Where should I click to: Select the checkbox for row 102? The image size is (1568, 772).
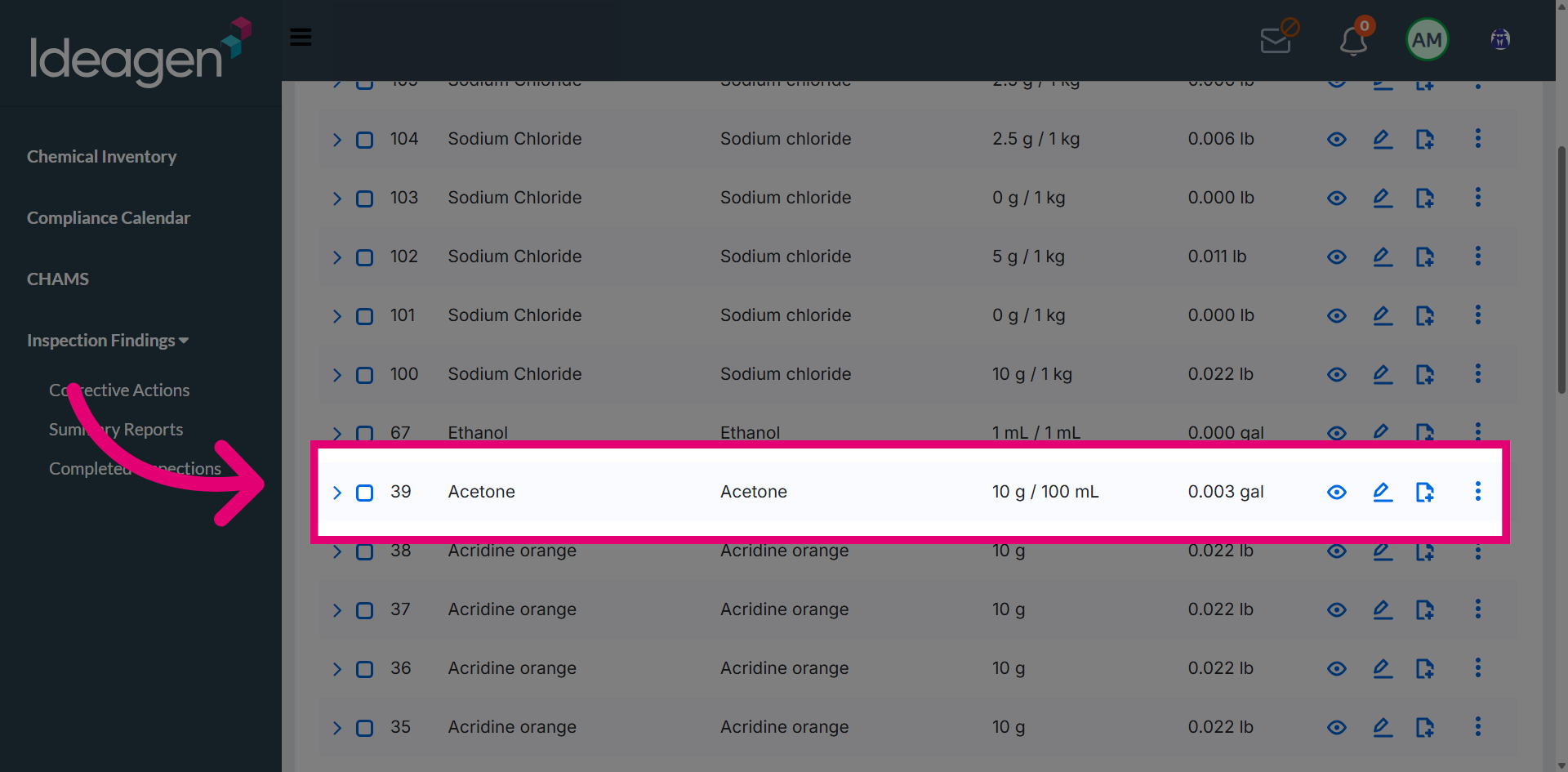(365, 257)
